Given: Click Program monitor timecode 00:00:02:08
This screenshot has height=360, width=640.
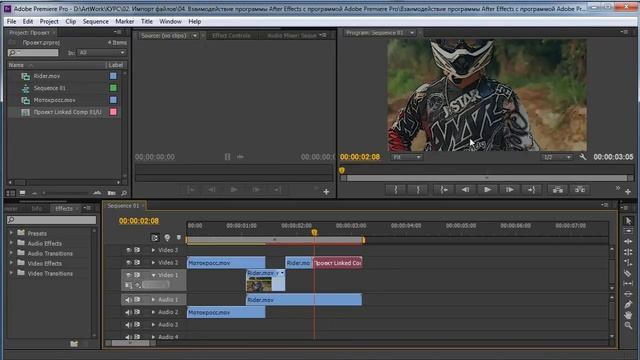Looking at the screenshot, I should pyautogui.click(x=360, y=157).
